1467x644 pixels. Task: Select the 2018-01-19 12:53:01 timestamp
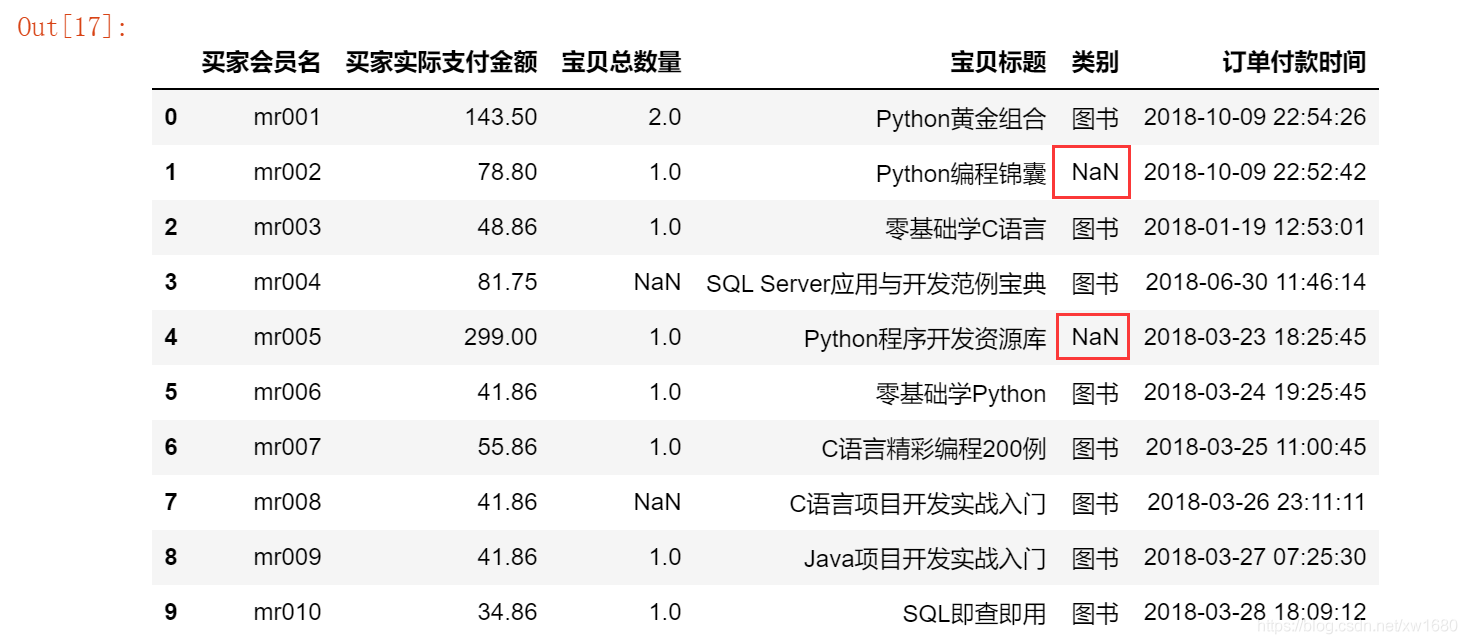(x=1255, y=227)
